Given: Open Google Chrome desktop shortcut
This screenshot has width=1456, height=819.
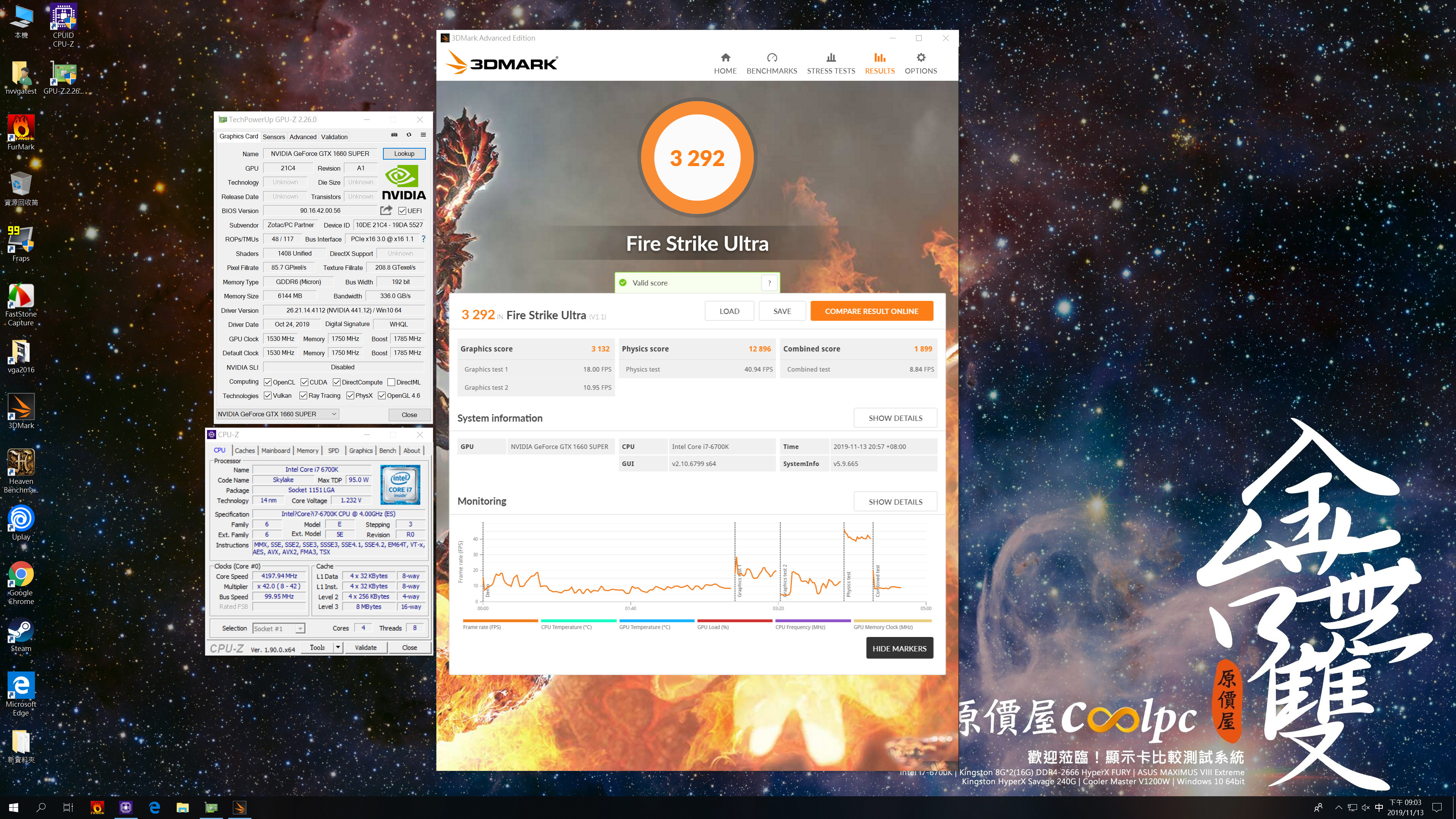Looking at the screenshot, I should click(x=21, y=583).
